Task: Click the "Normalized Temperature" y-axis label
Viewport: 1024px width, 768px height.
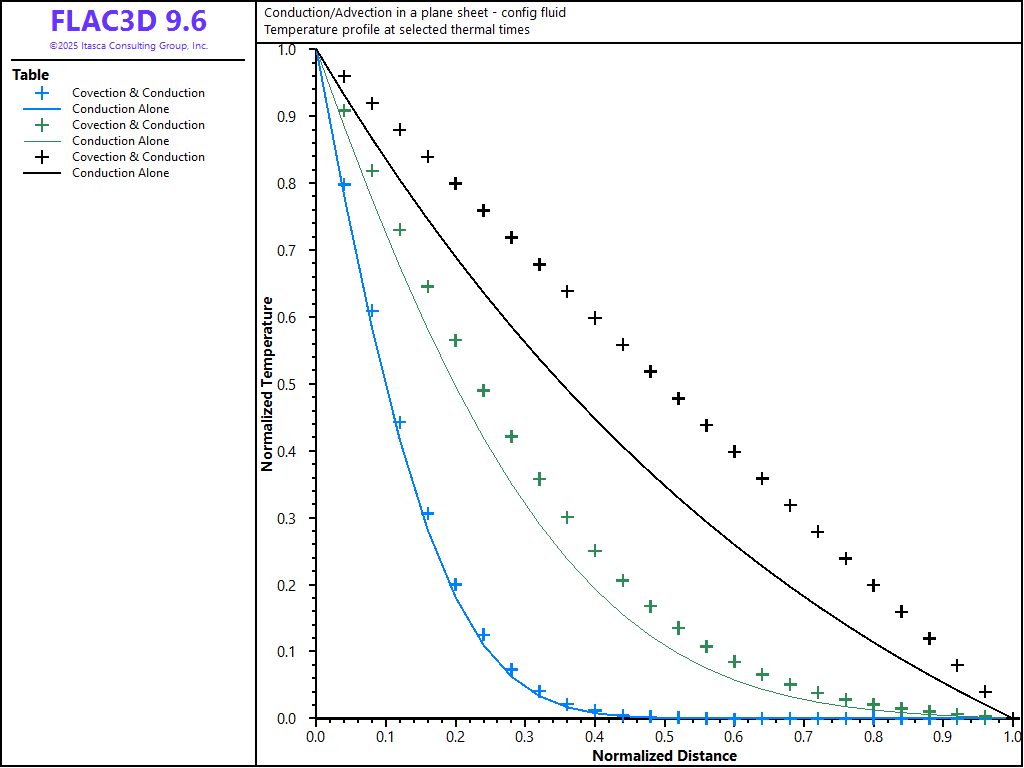Action: (268, 384)
